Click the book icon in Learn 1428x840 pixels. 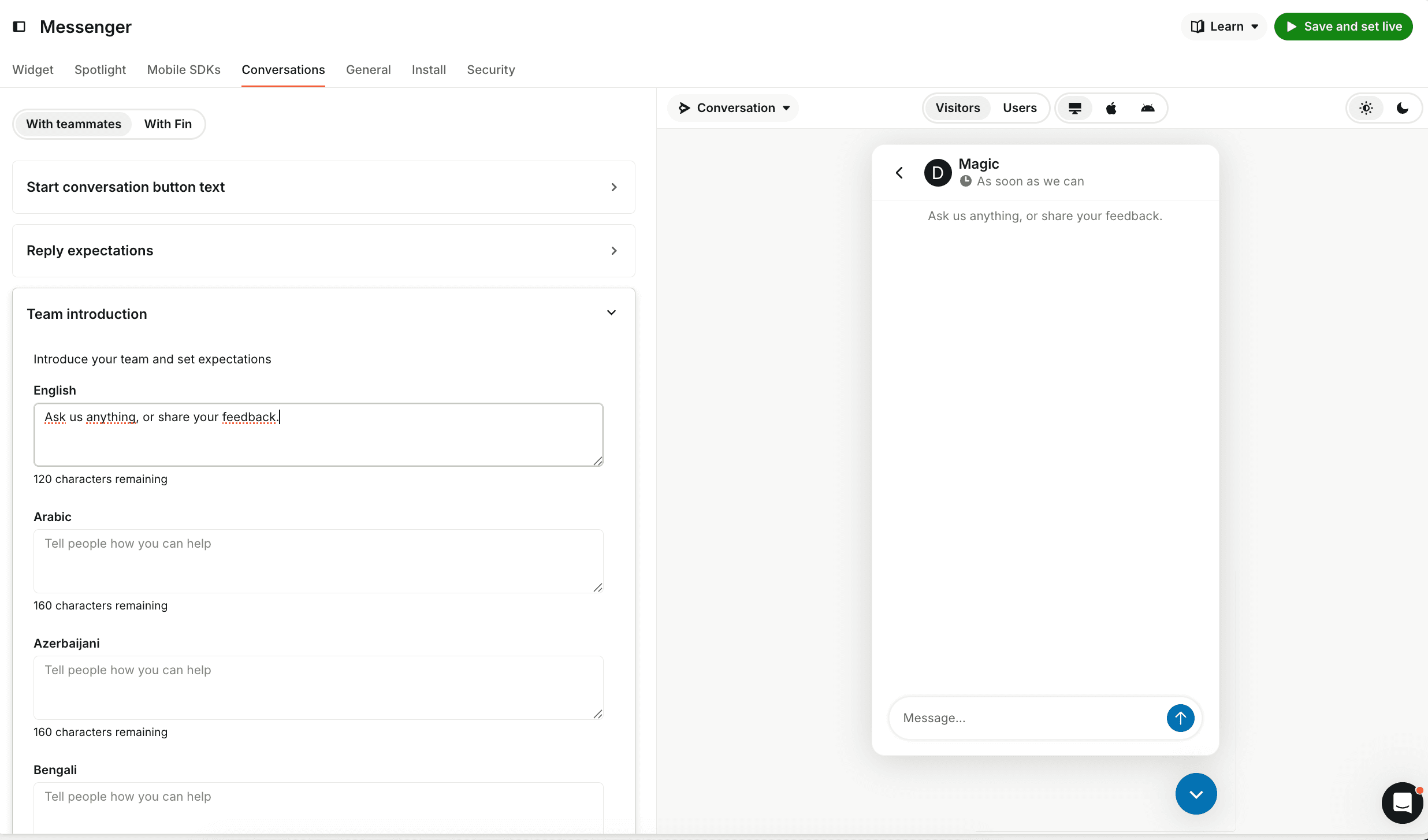(1198, 27)
